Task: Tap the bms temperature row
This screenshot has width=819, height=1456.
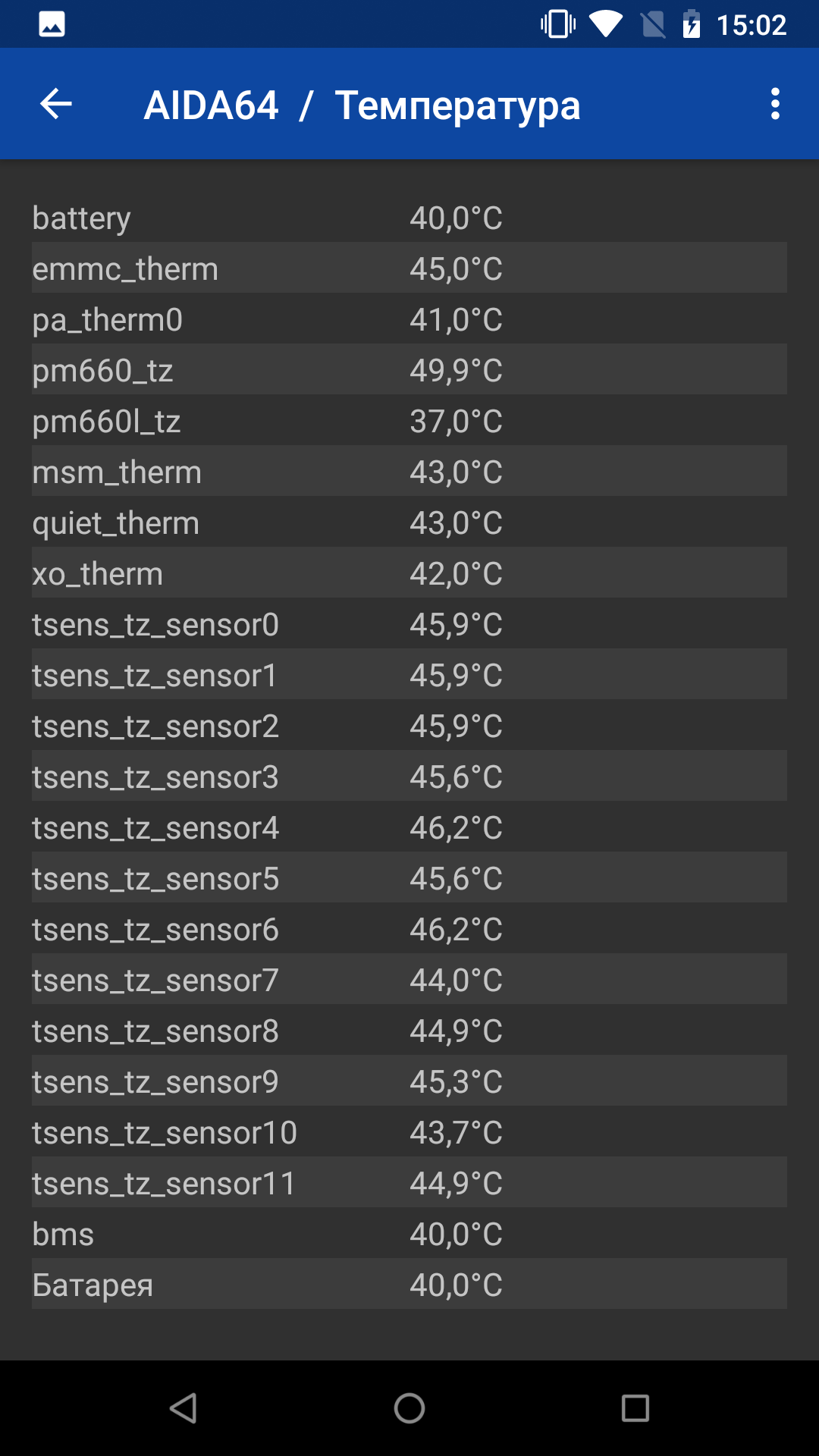Action: 409,1234
